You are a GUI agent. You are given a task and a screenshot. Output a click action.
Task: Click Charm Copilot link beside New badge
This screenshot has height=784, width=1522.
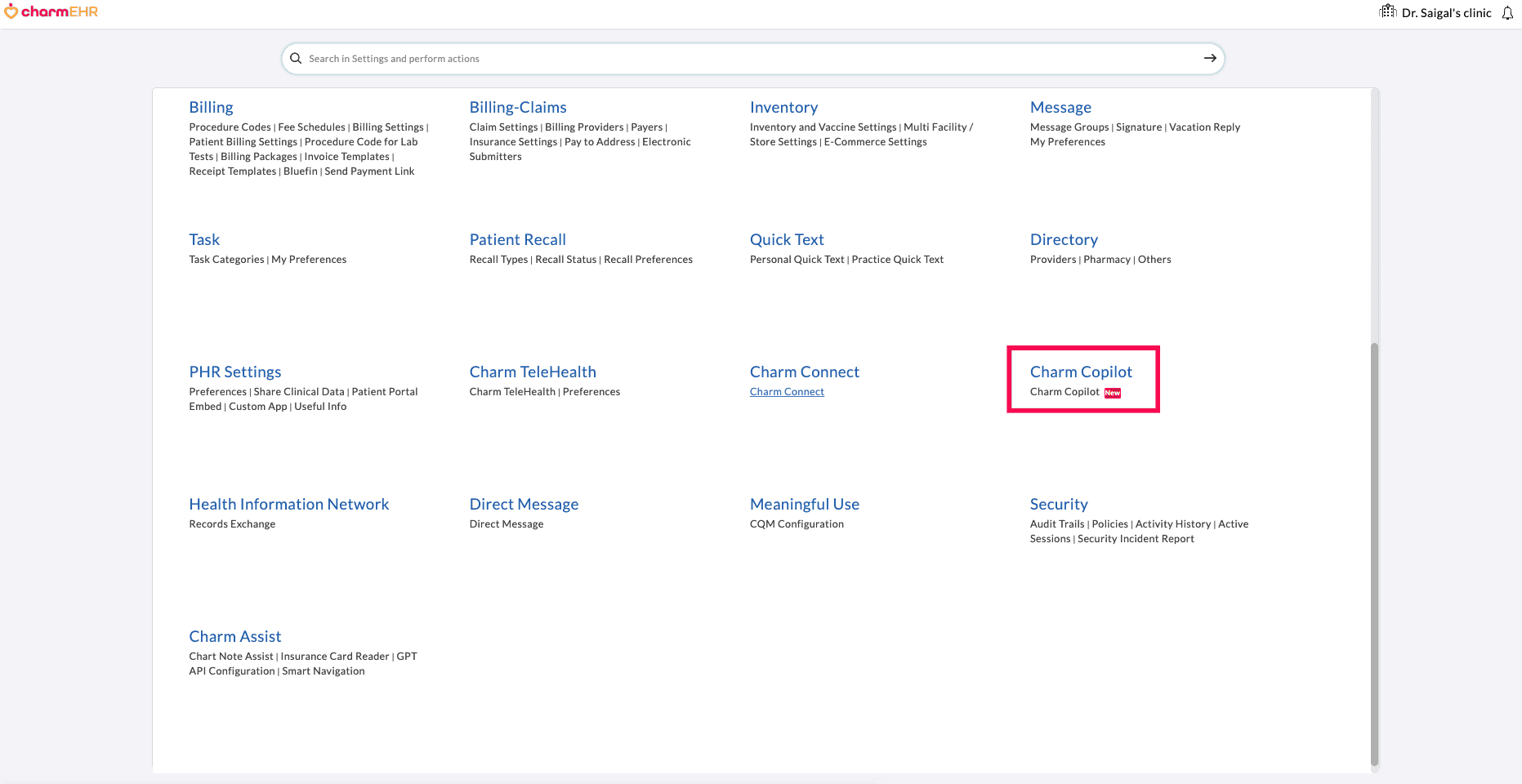(1065, 391)
